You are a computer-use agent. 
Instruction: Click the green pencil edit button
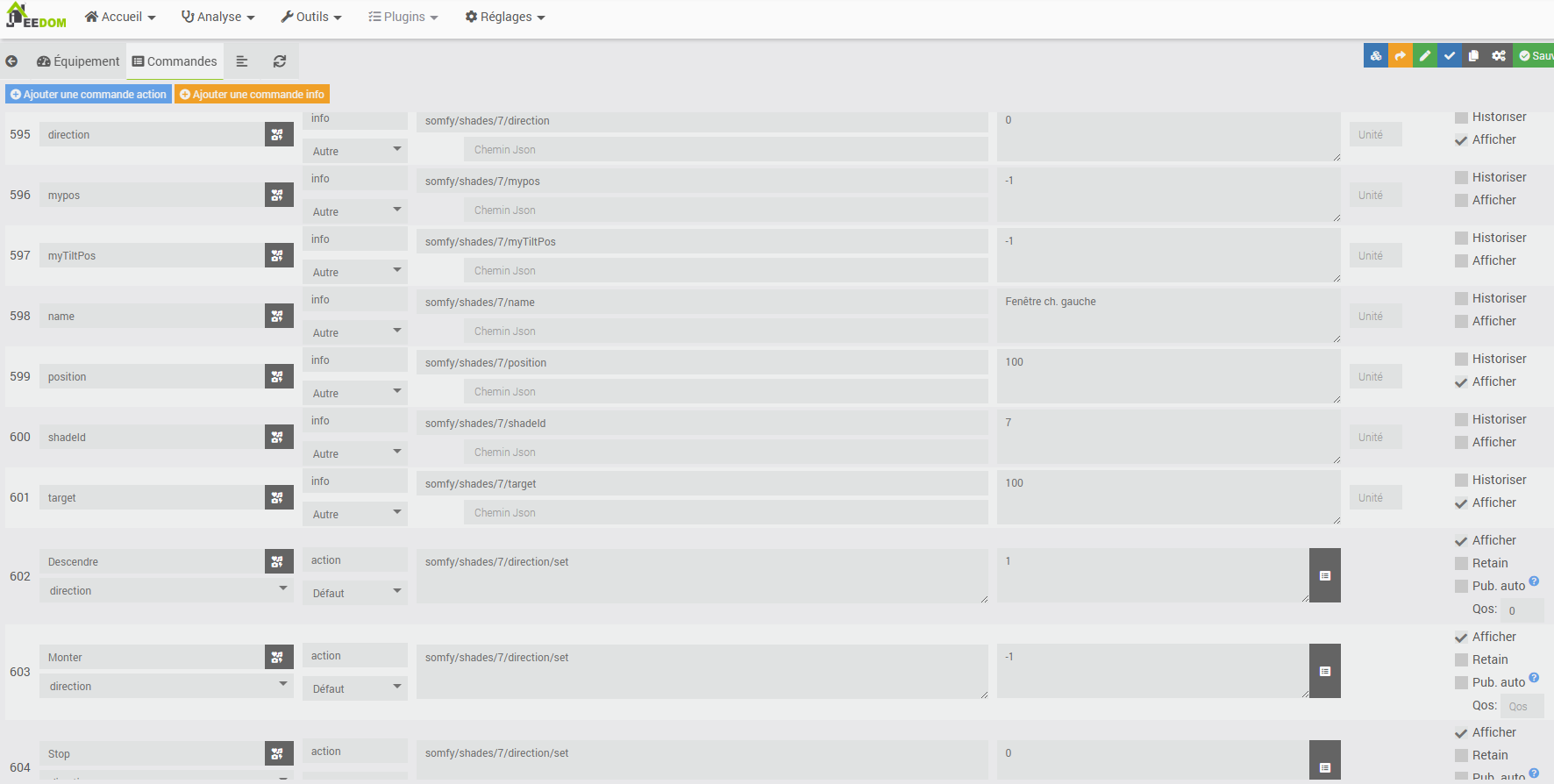point(1425,56)
